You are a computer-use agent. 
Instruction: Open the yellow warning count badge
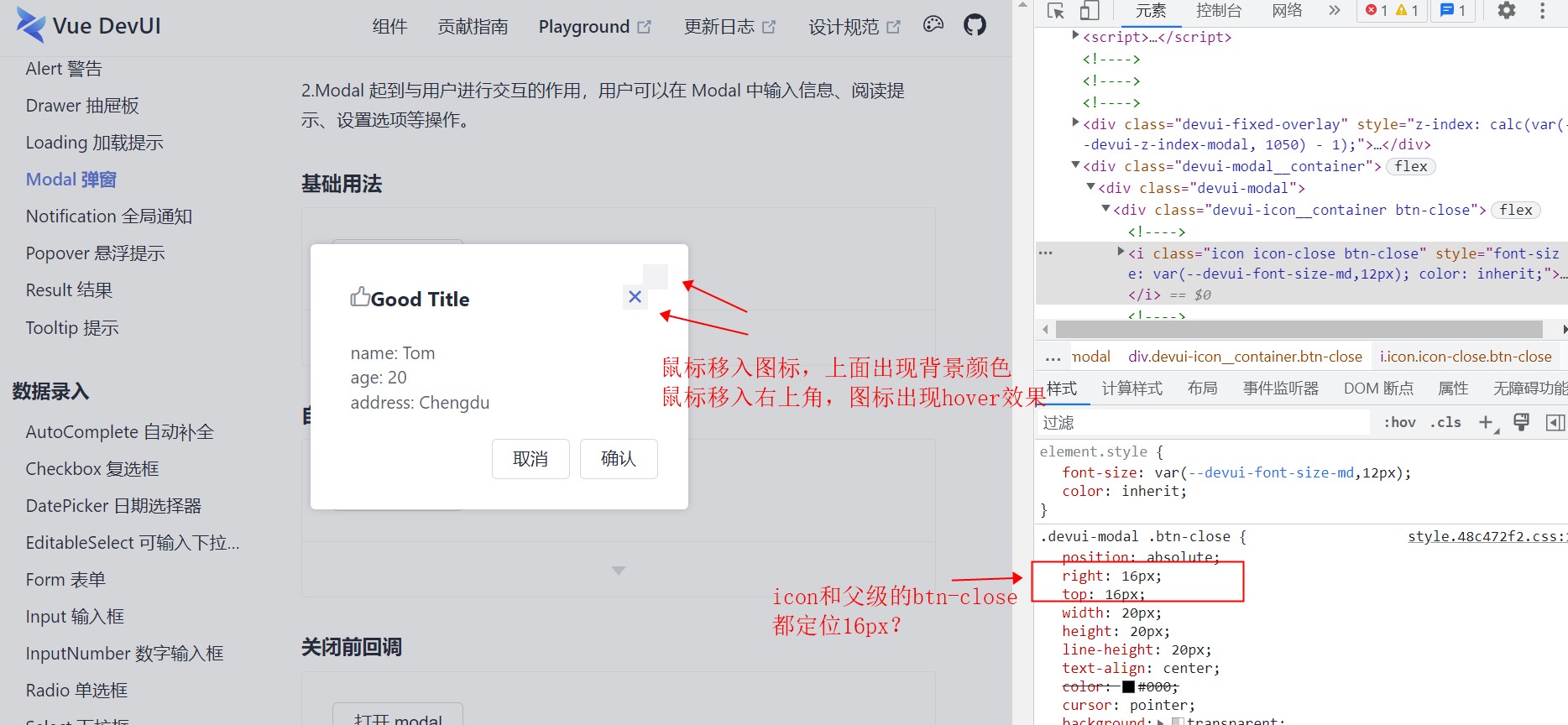click(x=1407, y=11)
